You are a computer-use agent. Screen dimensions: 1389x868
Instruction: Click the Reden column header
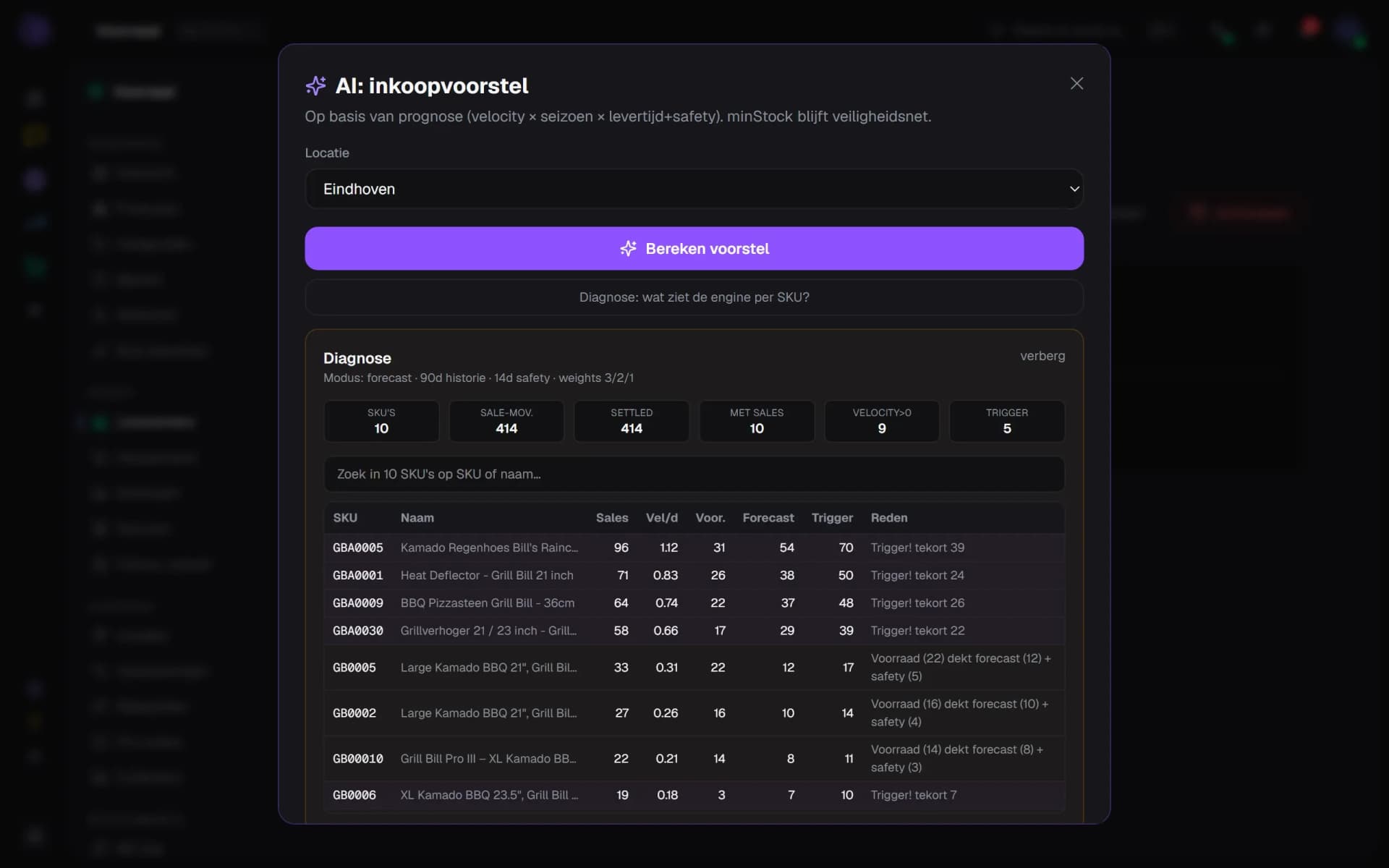click(x=889, y=518)
